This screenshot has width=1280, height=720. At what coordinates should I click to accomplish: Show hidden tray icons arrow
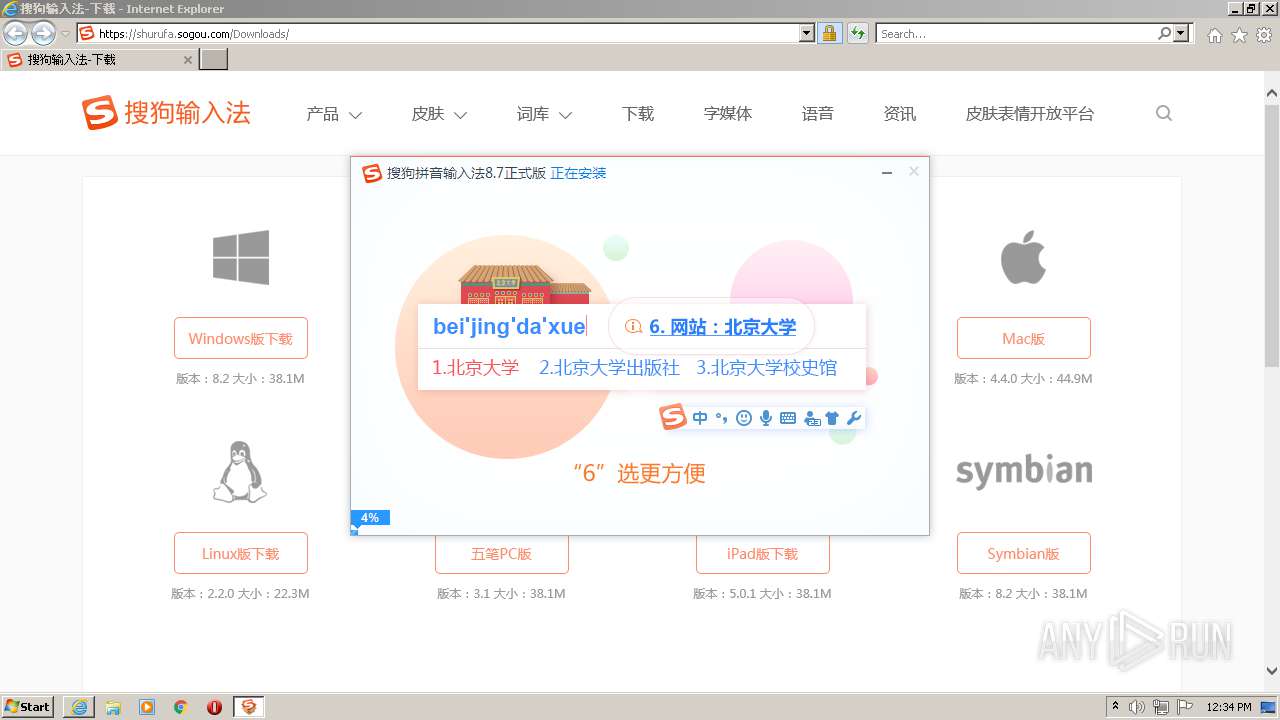point(1115,707)
